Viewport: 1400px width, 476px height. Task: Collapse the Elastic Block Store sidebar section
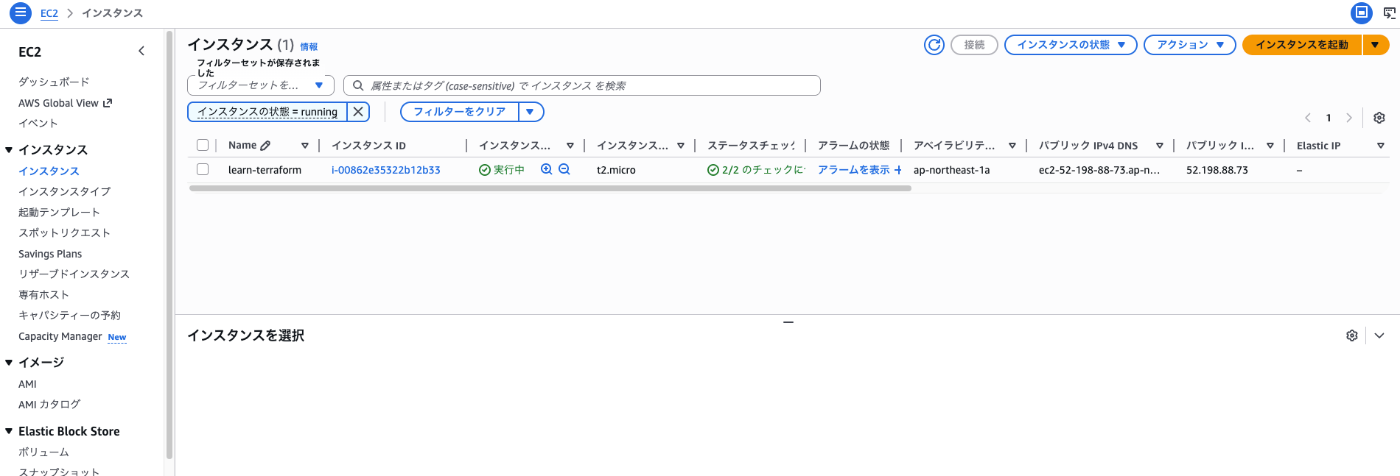tap(9, 432)
